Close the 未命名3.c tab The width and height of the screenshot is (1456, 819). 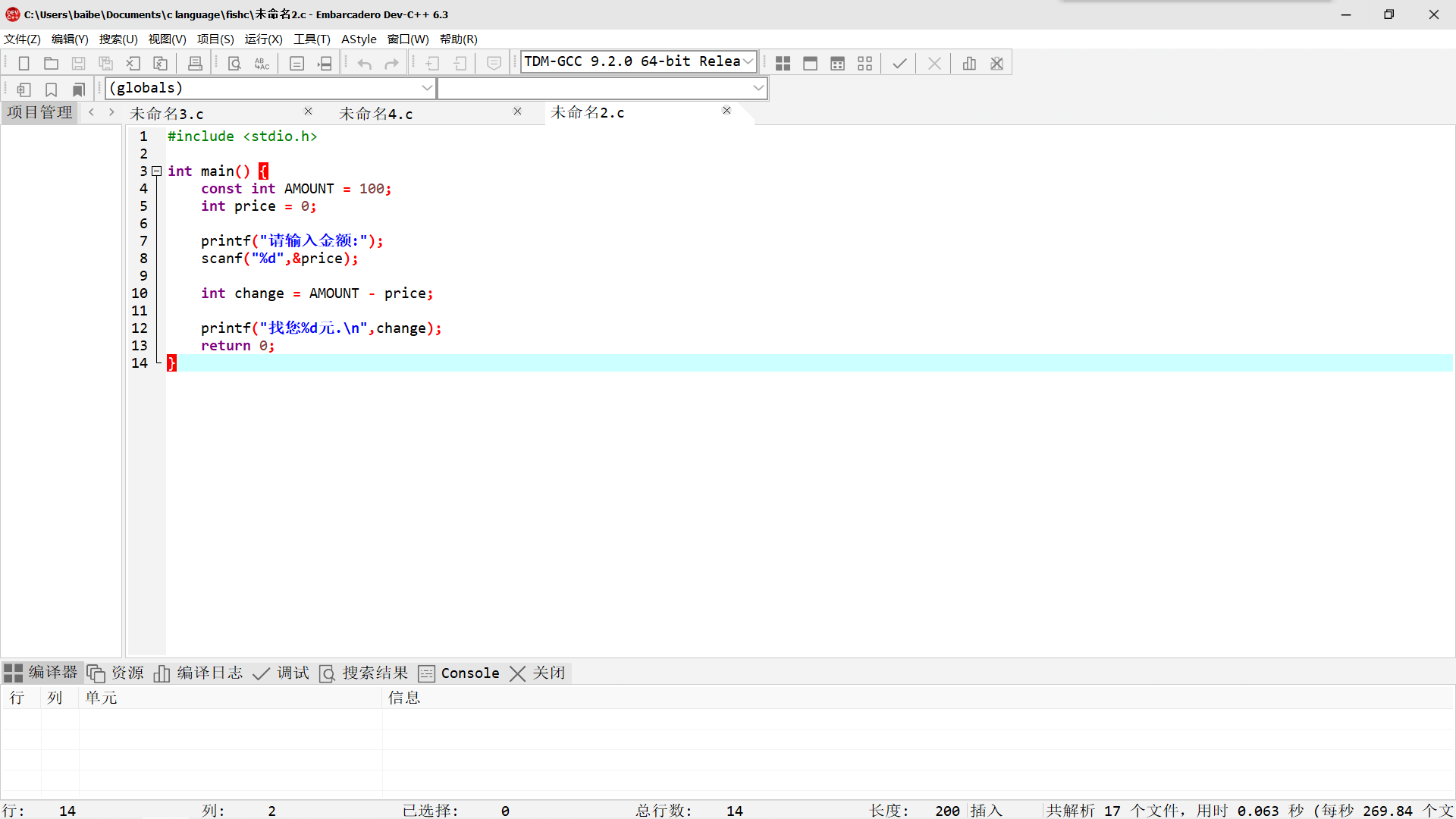coord(308,111)
